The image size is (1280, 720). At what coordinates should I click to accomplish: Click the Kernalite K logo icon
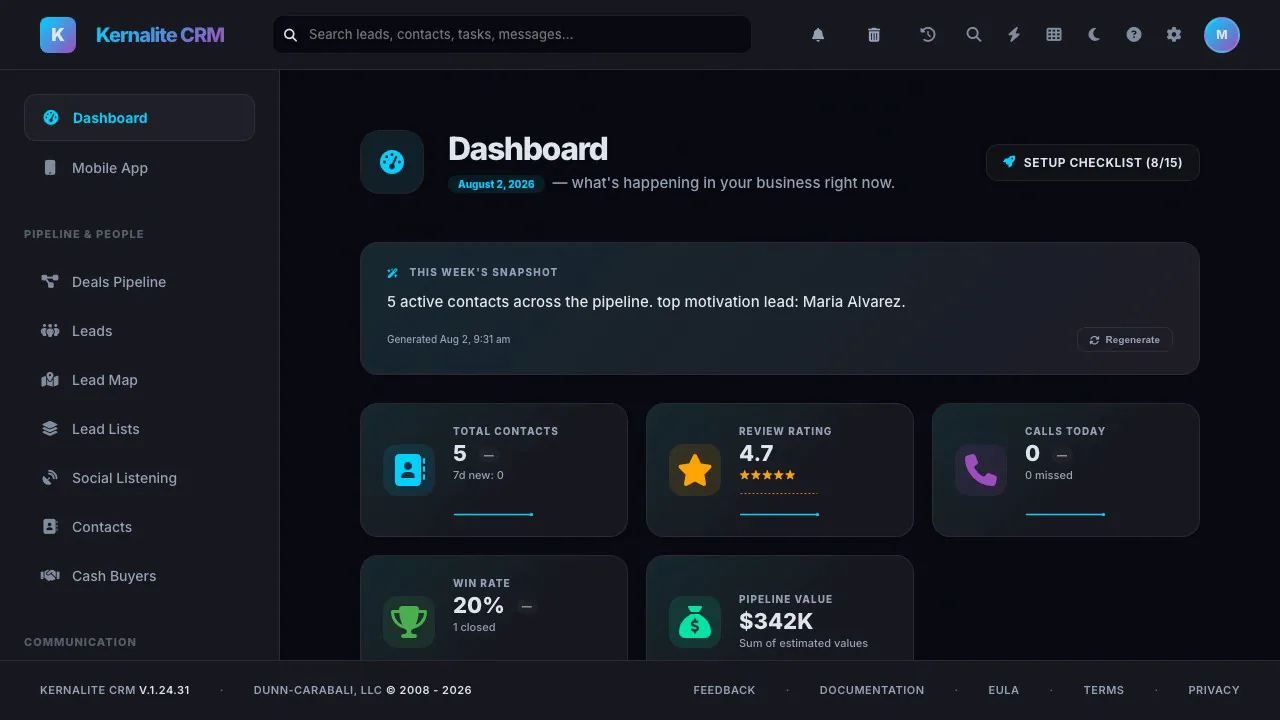[x=58, y=35]
